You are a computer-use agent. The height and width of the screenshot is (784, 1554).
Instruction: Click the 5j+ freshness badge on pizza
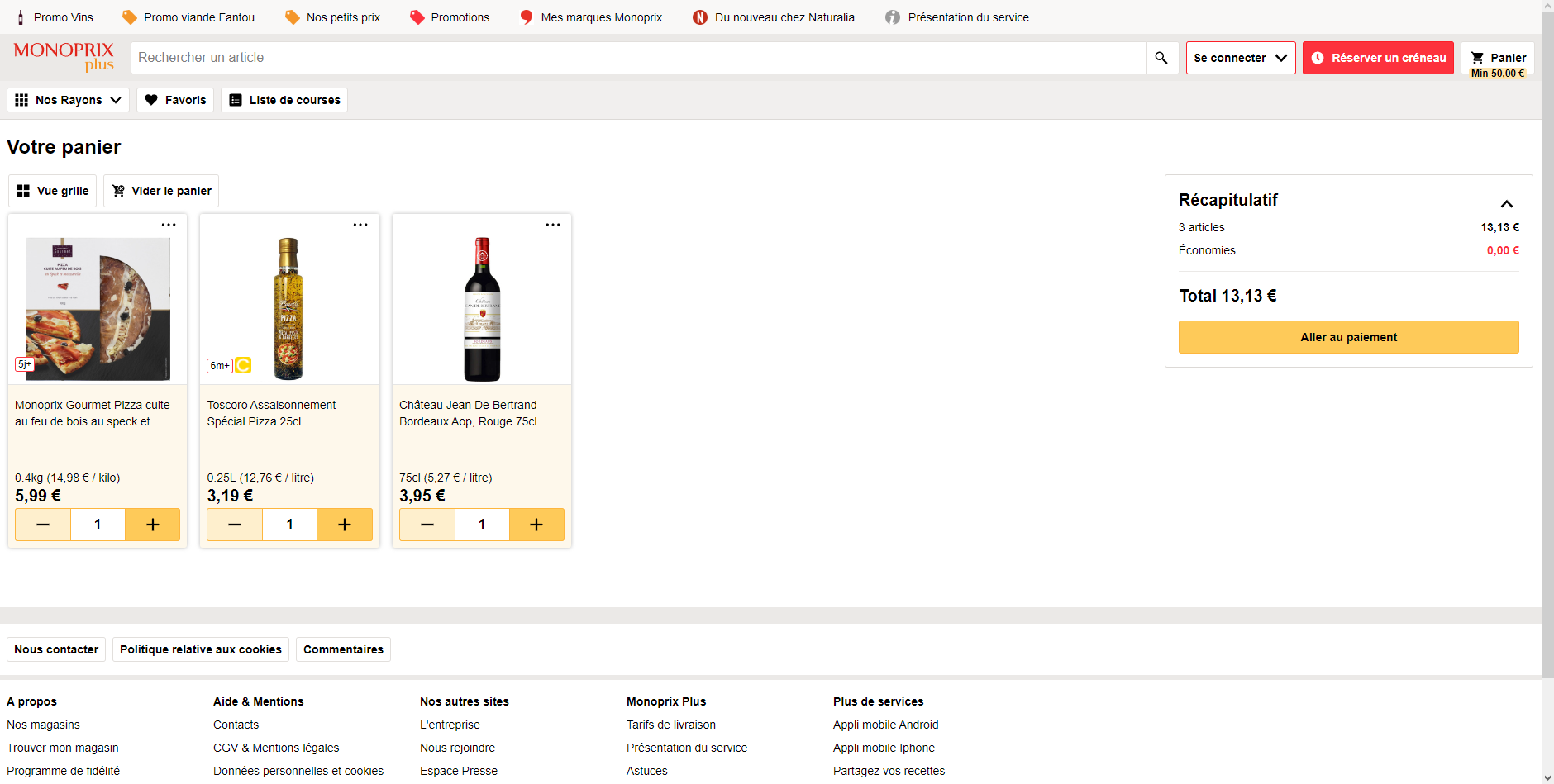coord(24,364)
